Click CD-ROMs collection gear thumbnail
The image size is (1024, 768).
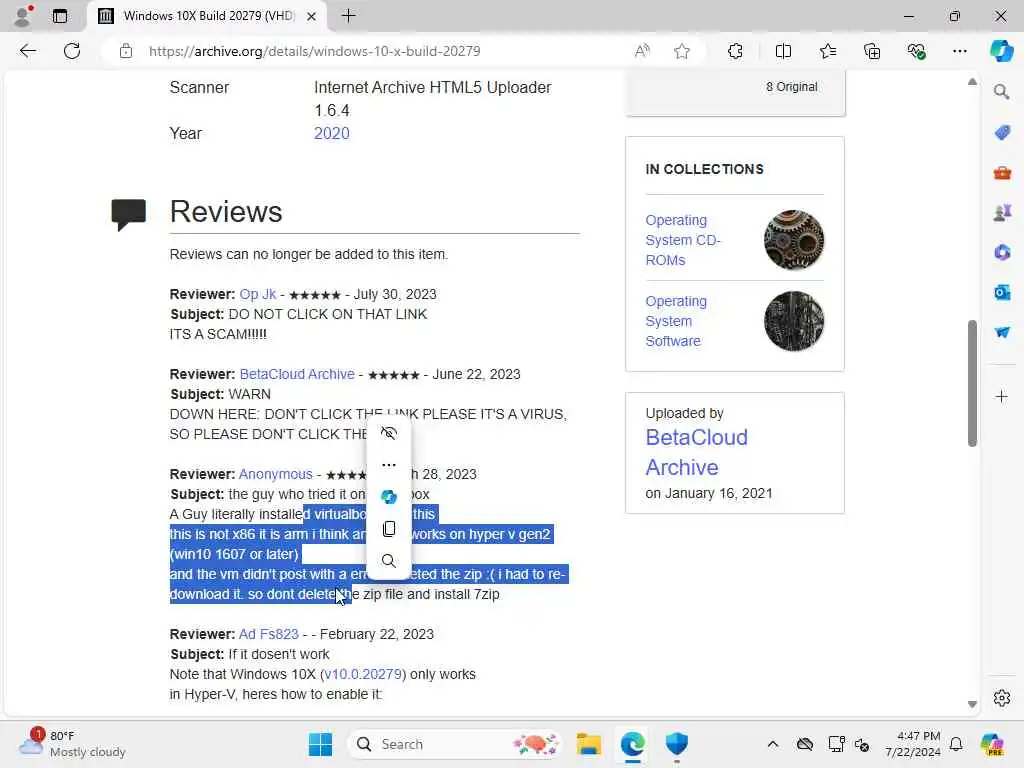pyautogui.click(x=794, y=240)
